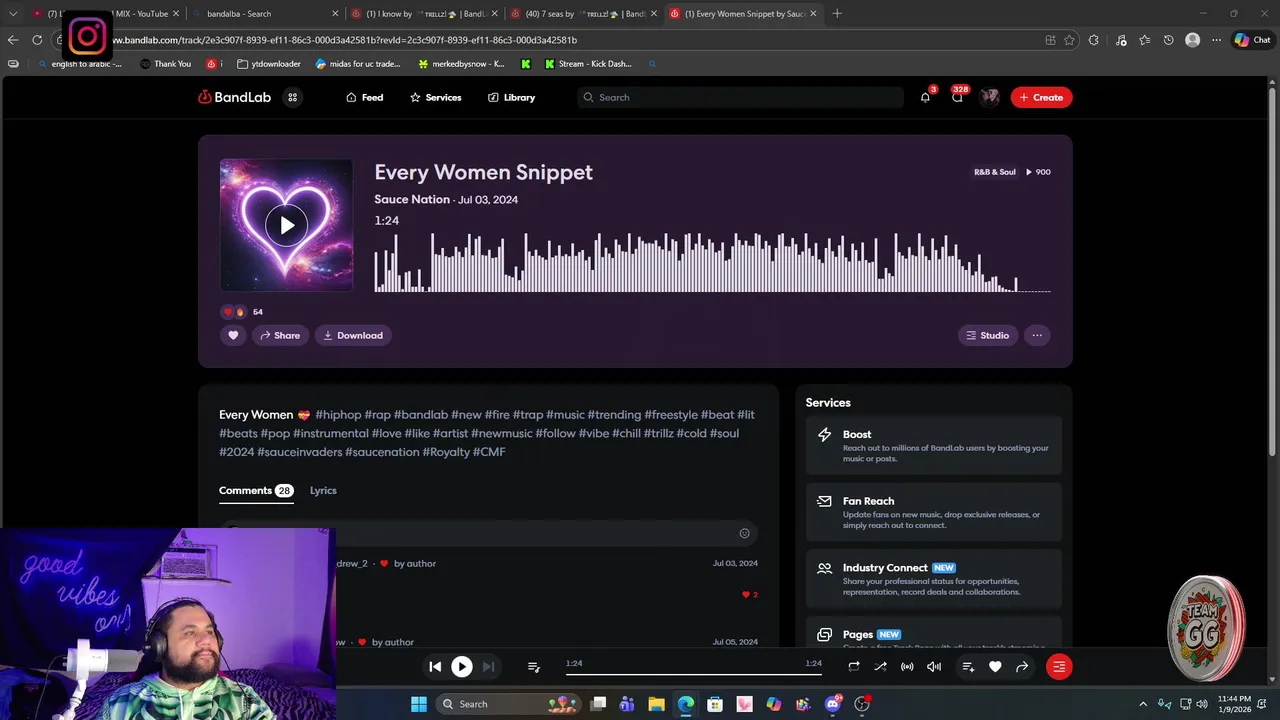Image resolution: width=1280 pixels, height=720 pixels.
Task: Open the taskbar volume control
Action: click(1201, 704)
